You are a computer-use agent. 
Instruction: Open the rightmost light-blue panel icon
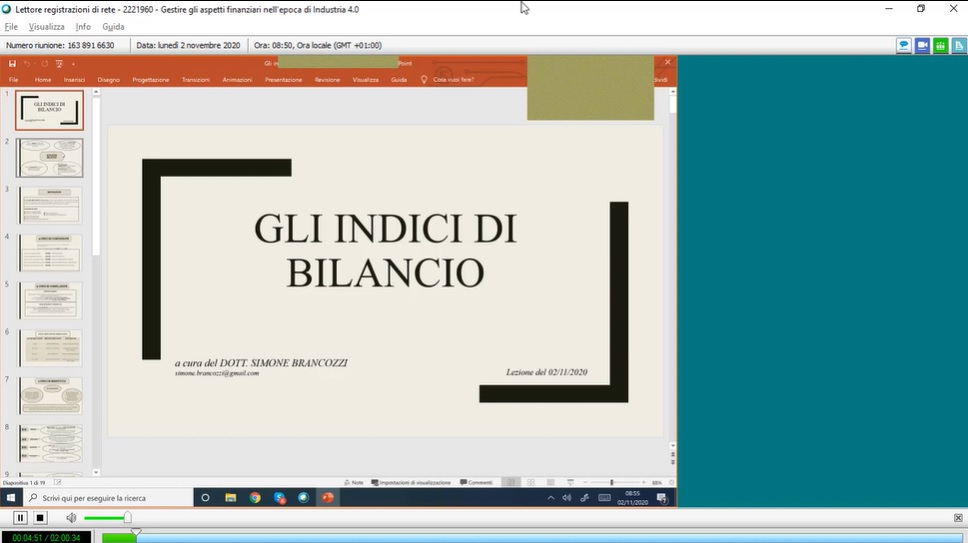(959, 46)
